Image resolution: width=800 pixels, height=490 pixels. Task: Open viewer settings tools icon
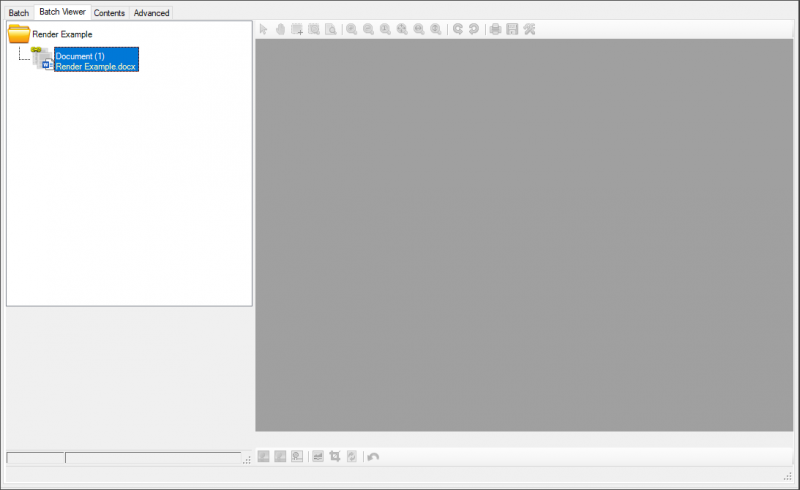(529, 29)
